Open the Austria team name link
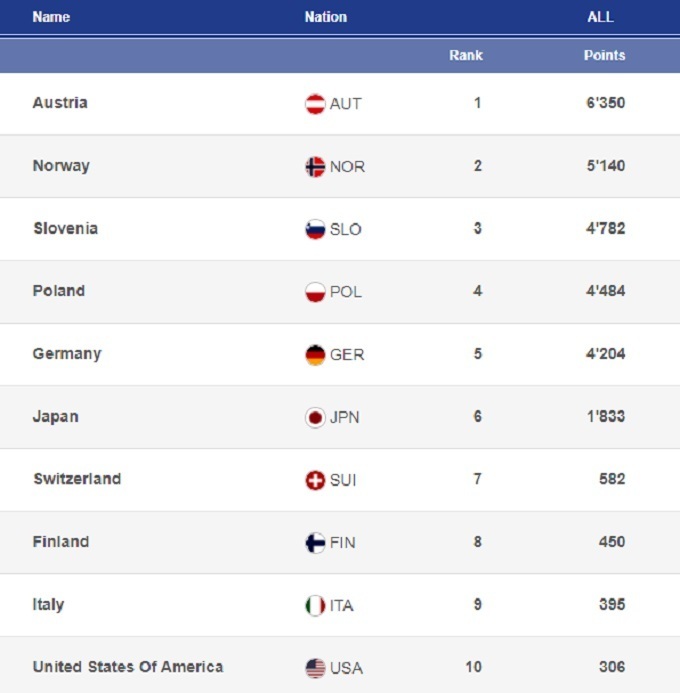The height and width of the screenshot is (693, 680). (x=60, y=103)
